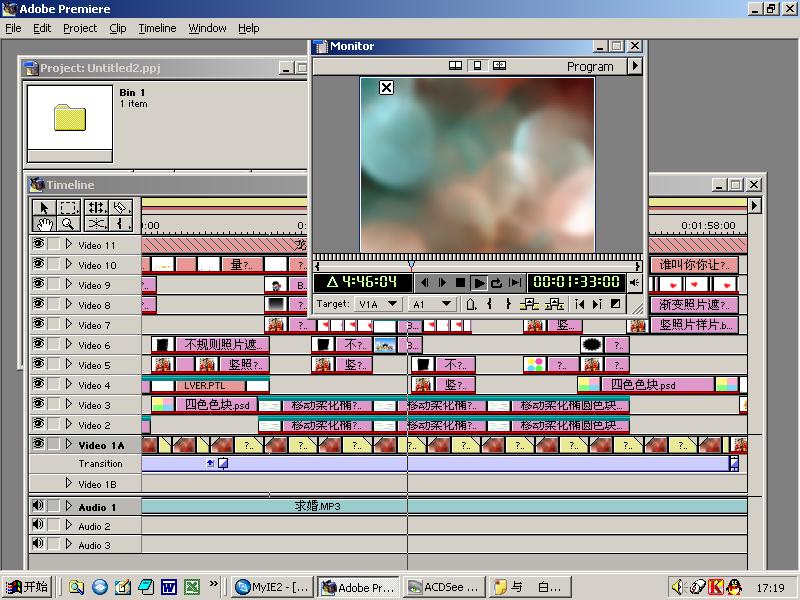This screenshot has width=800, height=600.
Task: Click Next Edit button in Monitor
Action: tap(597, 304)
